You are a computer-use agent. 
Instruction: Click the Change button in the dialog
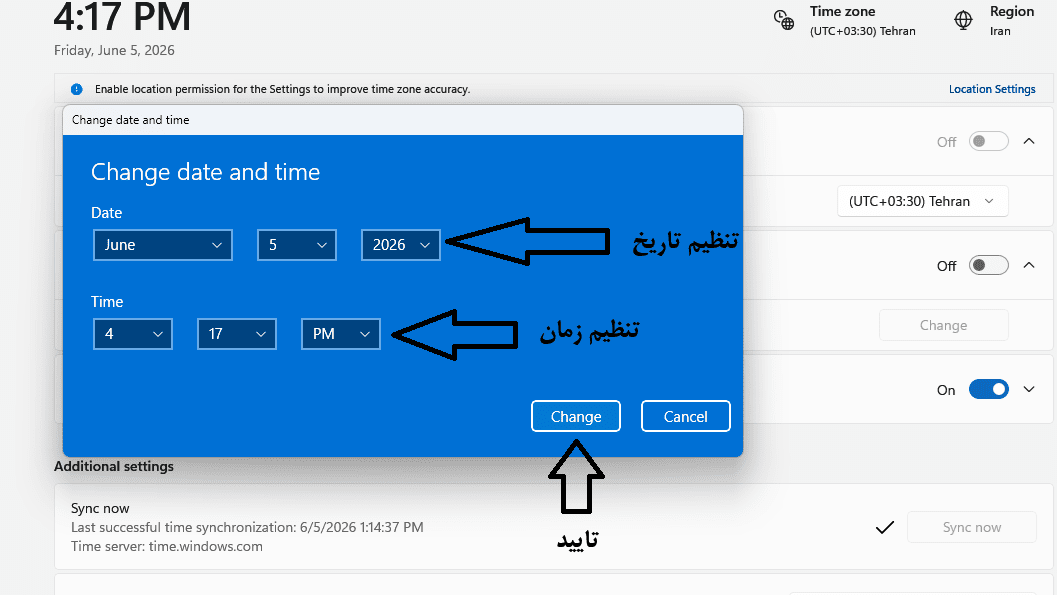coord(576,416)
